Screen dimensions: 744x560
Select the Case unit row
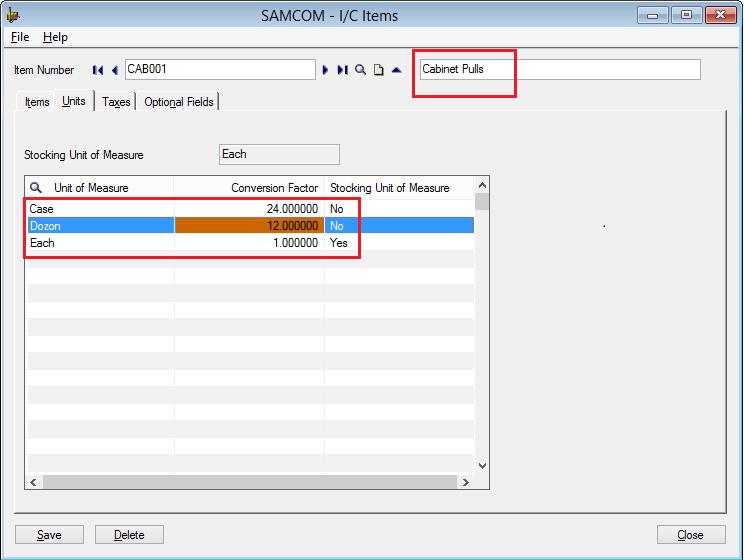(x=251, y=209)
